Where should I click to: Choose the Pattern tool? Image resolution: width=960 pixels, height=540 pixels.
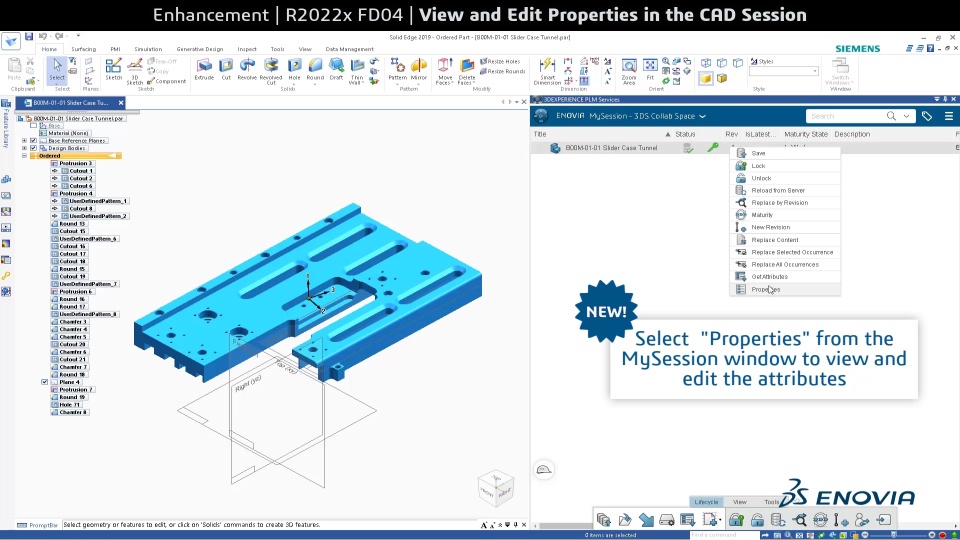(x=397, y=69)
